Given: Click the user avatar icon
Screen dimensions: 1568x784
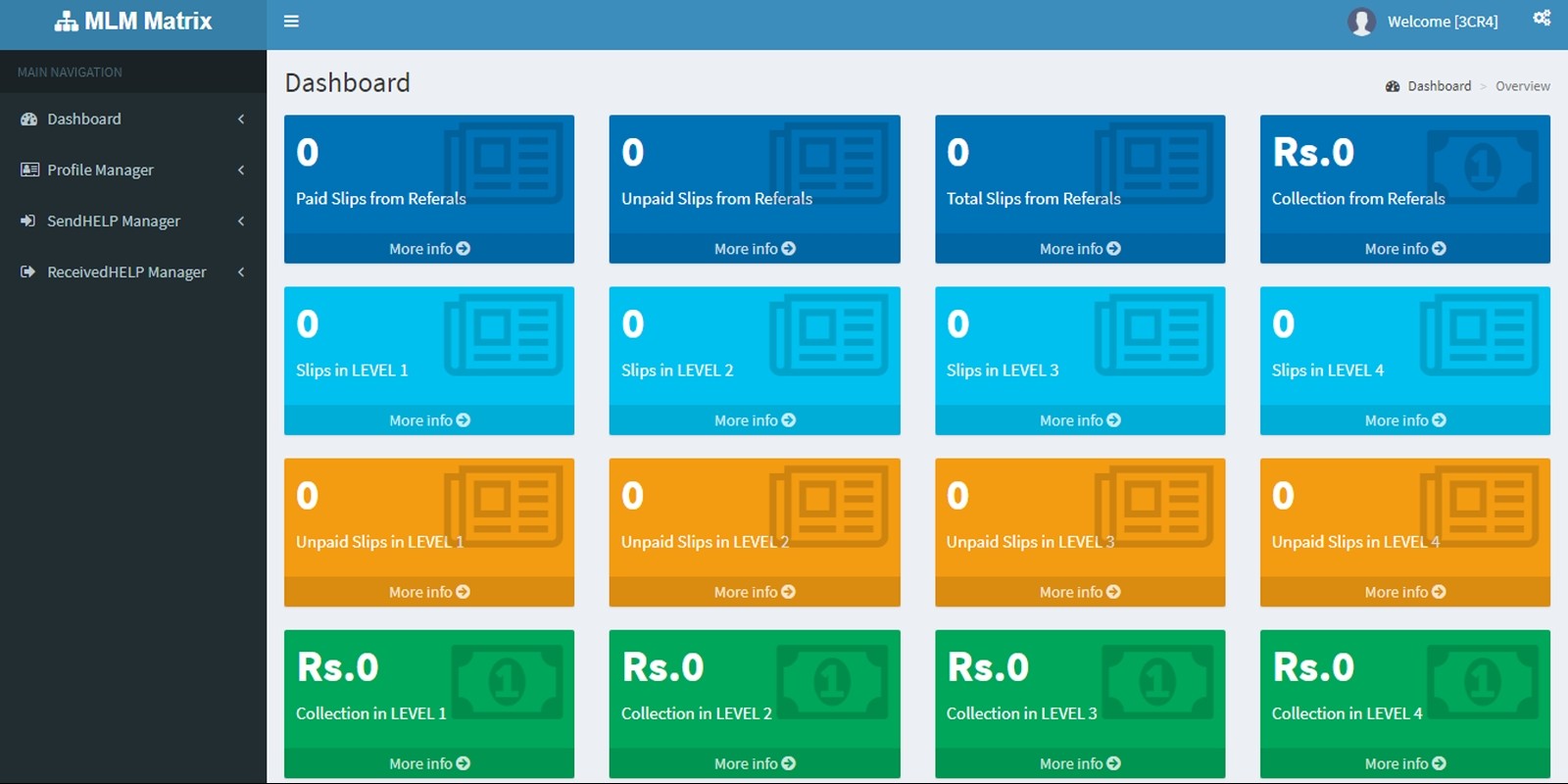Looking at the screenshot, I should pos(1361,22).
